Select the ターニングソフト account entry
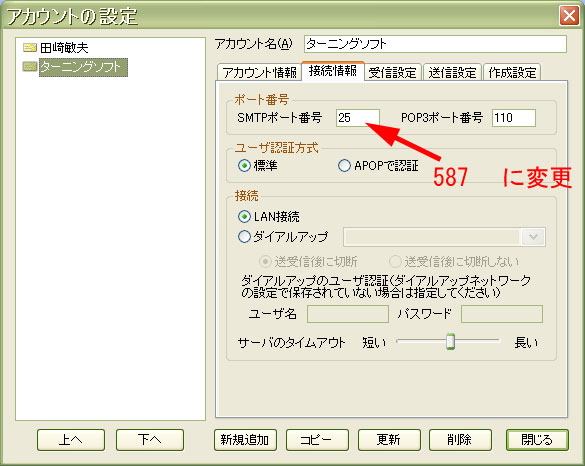The image size is (585, 466). (x=83, y=67)
